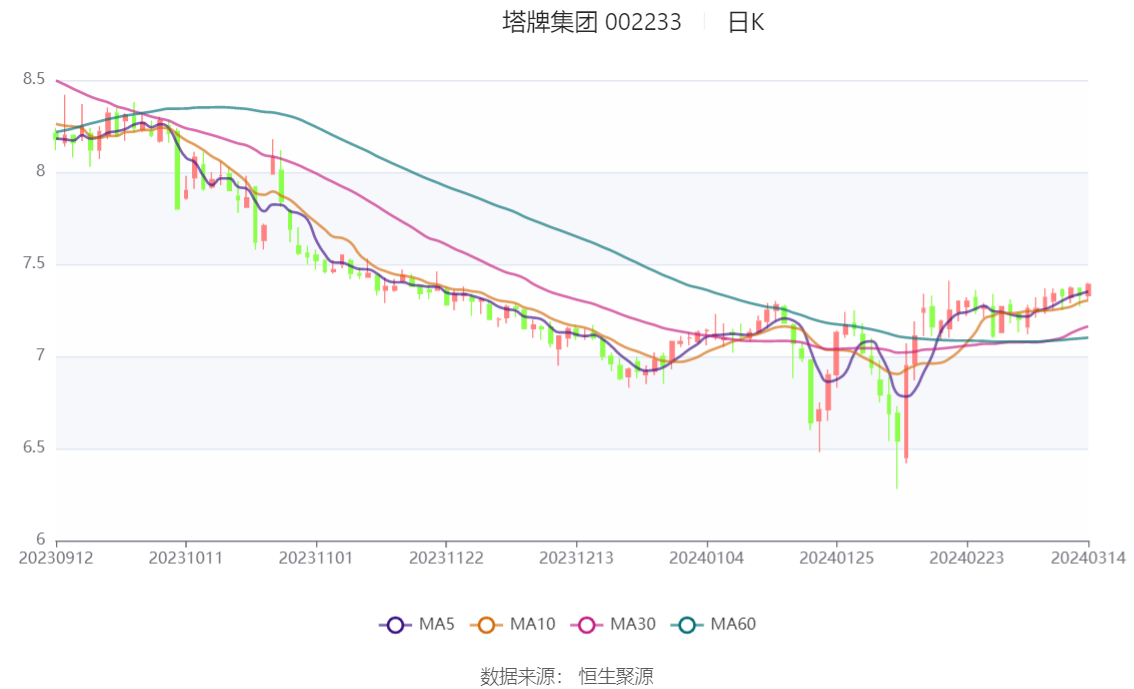Viewport: 1134px width, 689px height.
Task: Hide the MA5 series via its label
Action: pyautogui.click(x=437, y=624)
